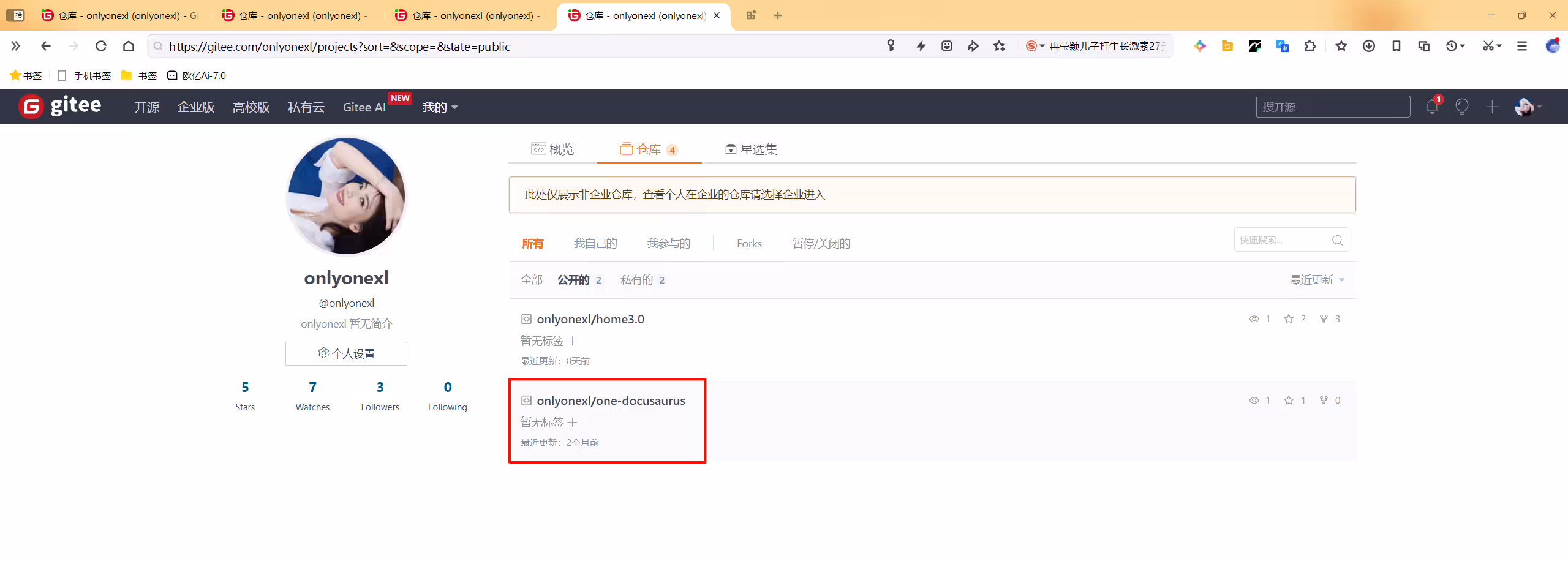Click fork icon of one-docusaurus repository

[1324, 400]
